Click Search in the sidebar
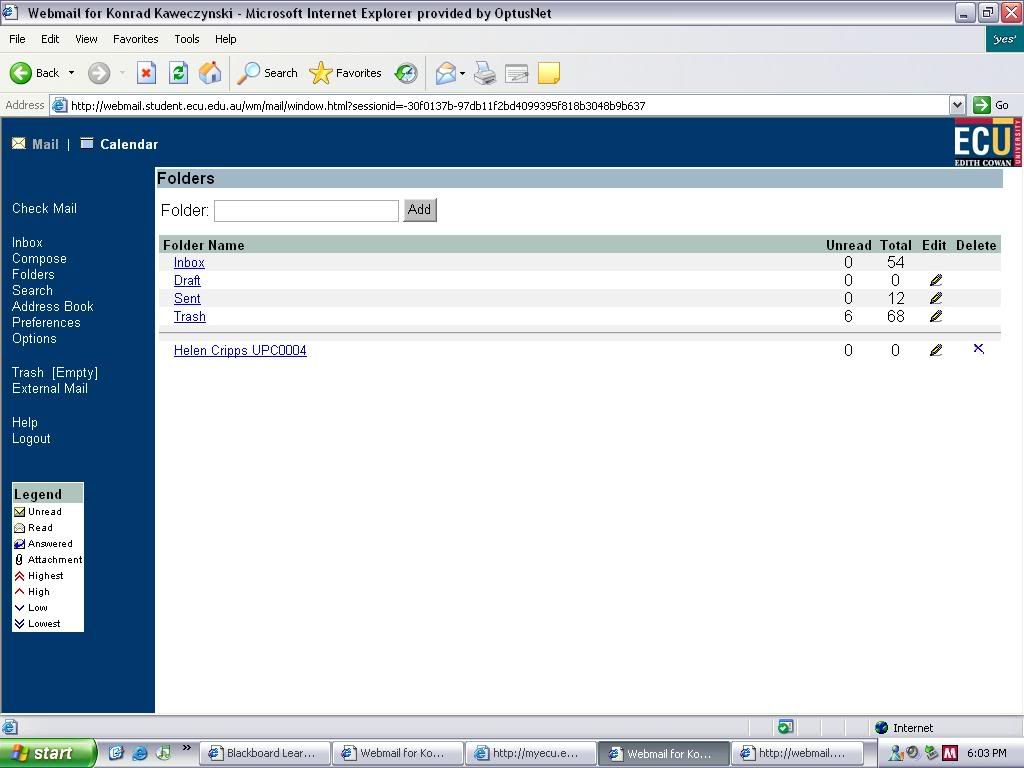The height and width of the screenshot is (768, 1024). tap(32, 291)
